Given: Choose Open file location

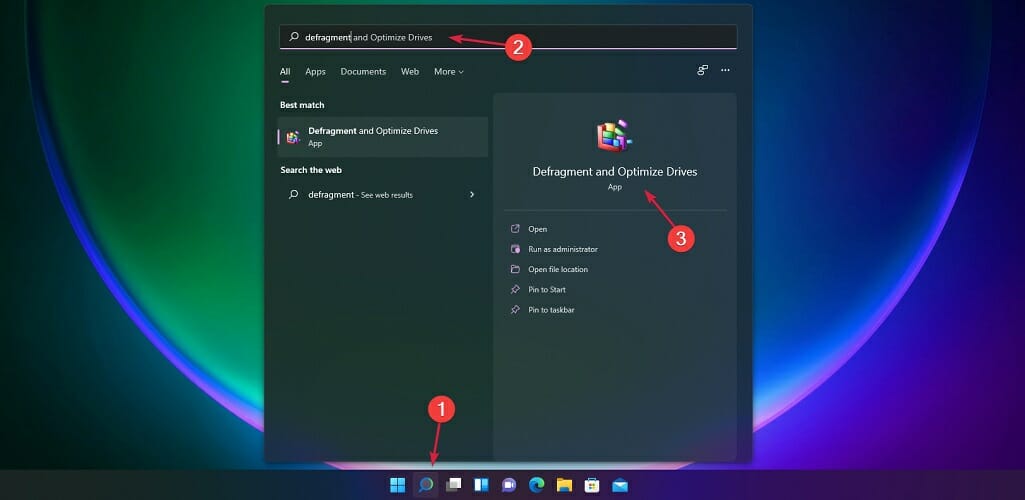Looking at the screenshot, I should click(558, 269).
